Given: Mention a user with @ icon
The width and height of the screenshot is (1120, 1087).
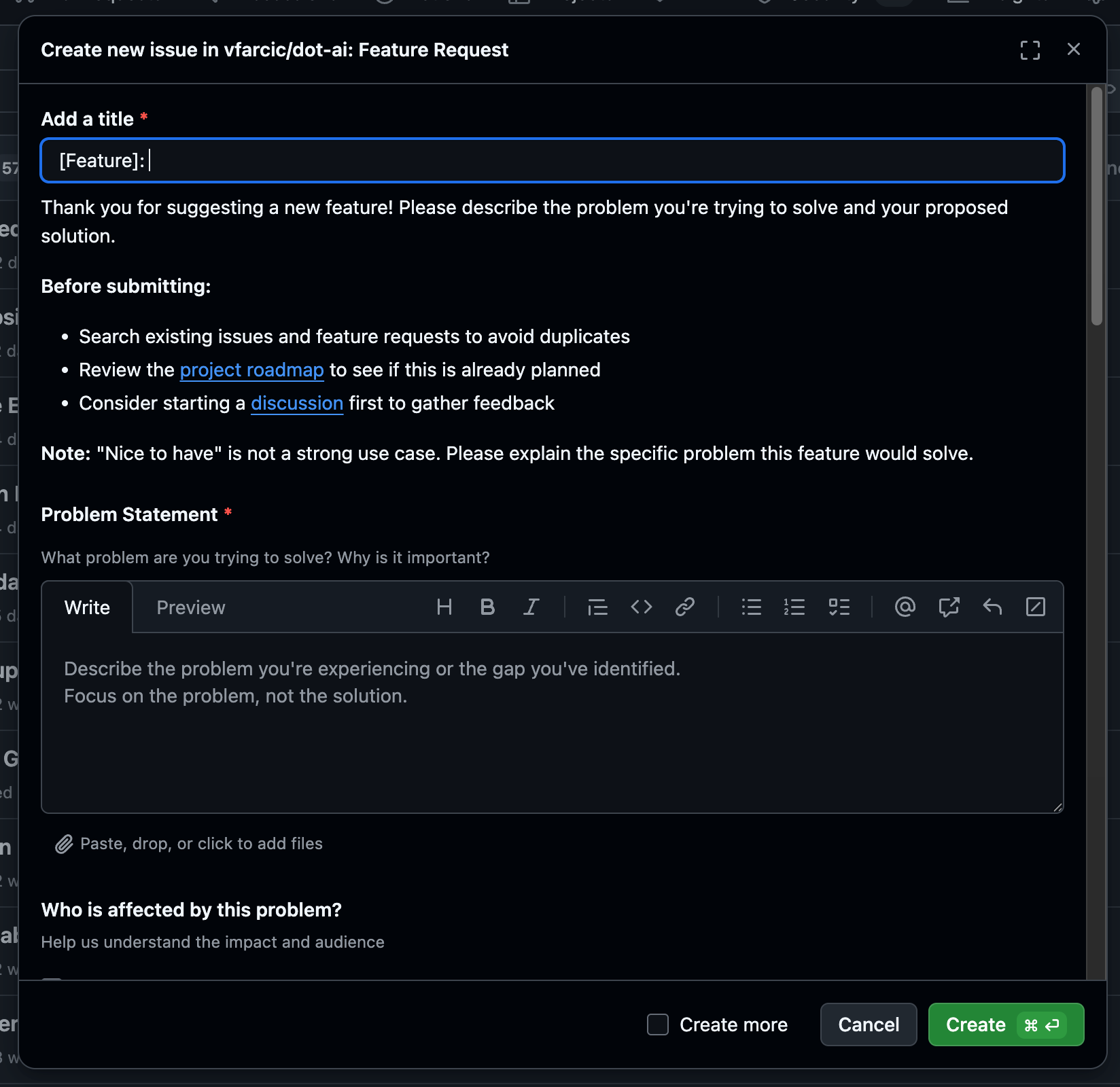Looking at the screenshot, I should [905, 607].
